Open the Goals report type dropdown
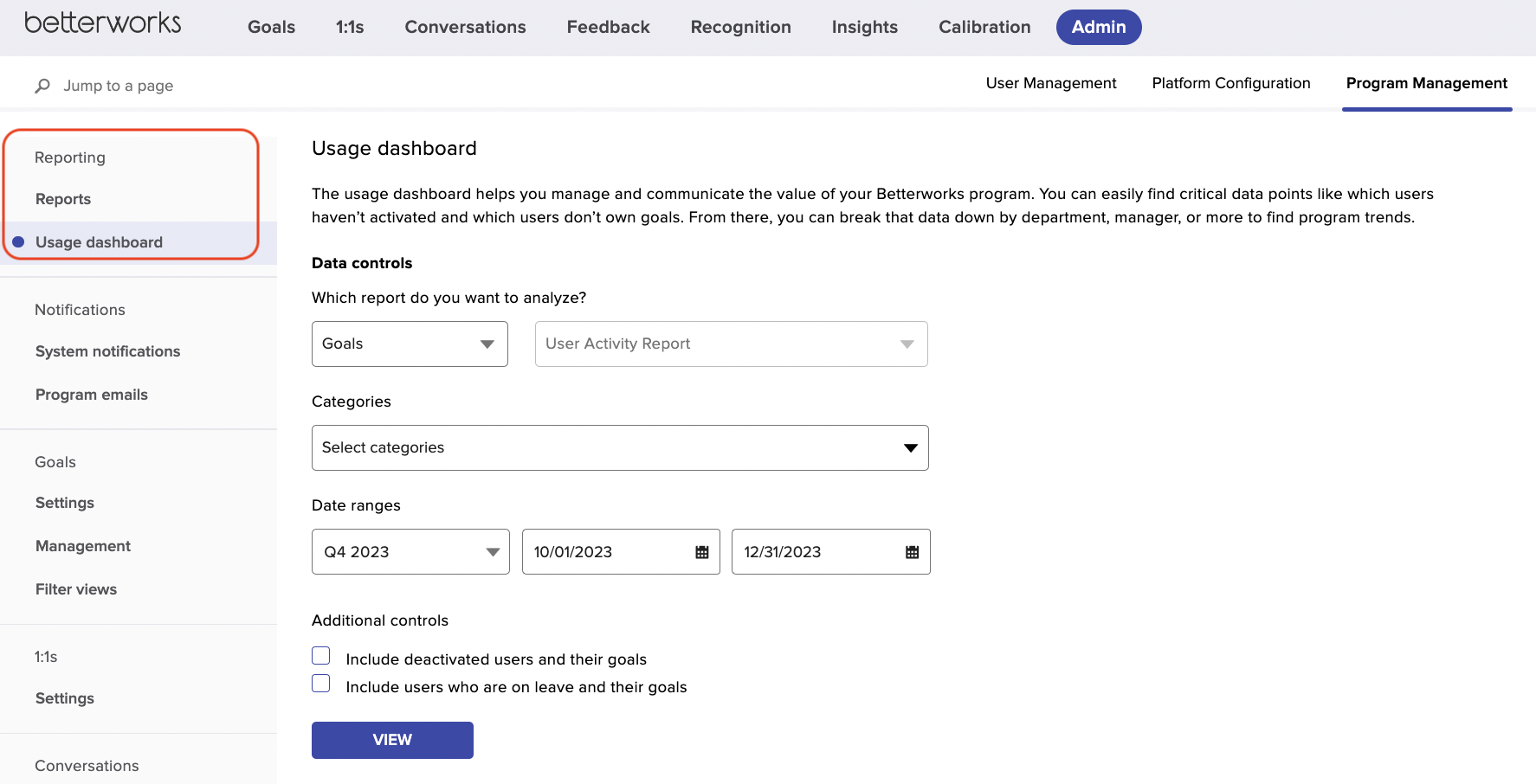The width and height of the screenshot is (1536, 784). click(410, 344)
